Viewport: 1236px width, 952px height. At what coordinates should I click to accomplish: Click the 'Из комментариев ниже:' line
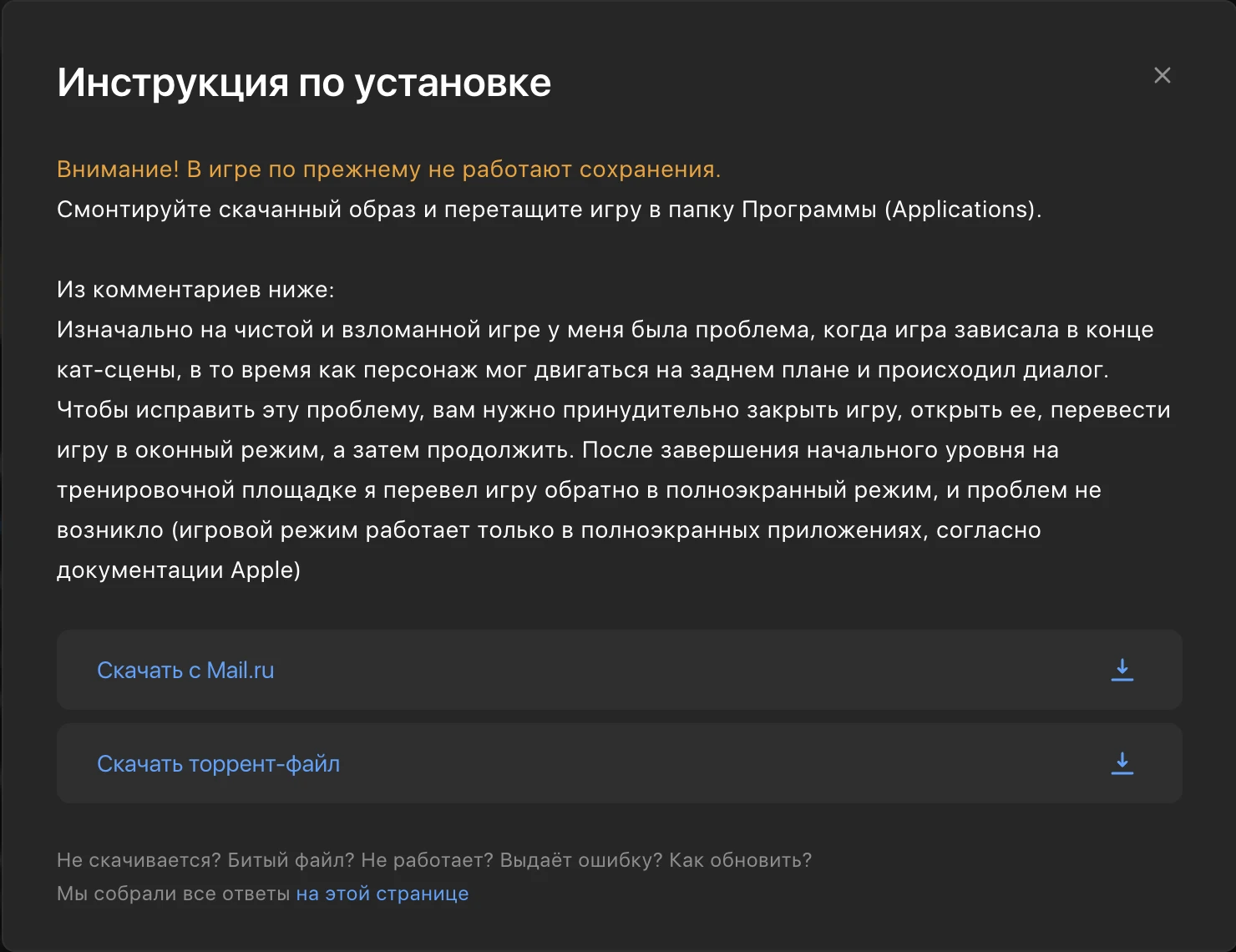pyautogui.click(x=195, y=290)
